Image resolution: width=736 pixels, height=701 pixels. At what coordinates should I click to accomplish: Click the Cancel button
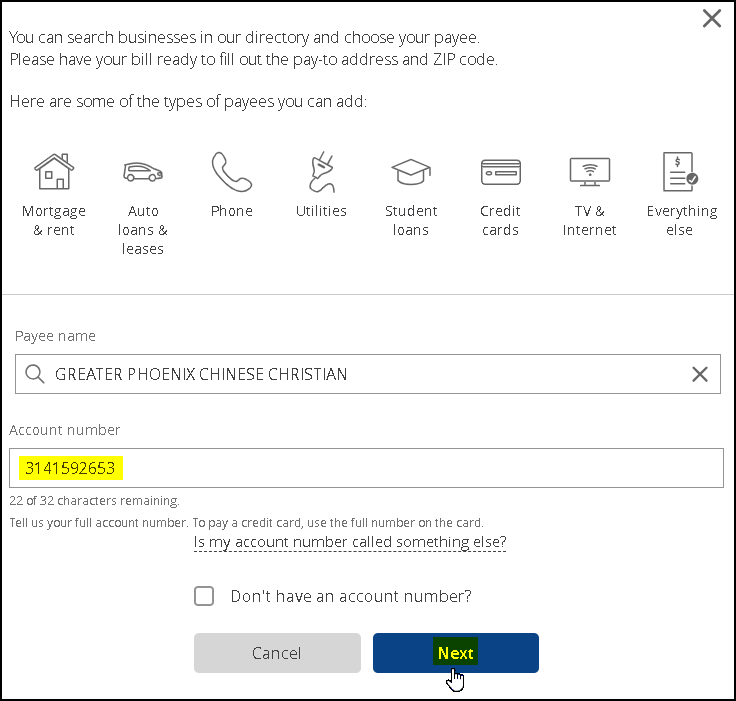tap(277, 653)
